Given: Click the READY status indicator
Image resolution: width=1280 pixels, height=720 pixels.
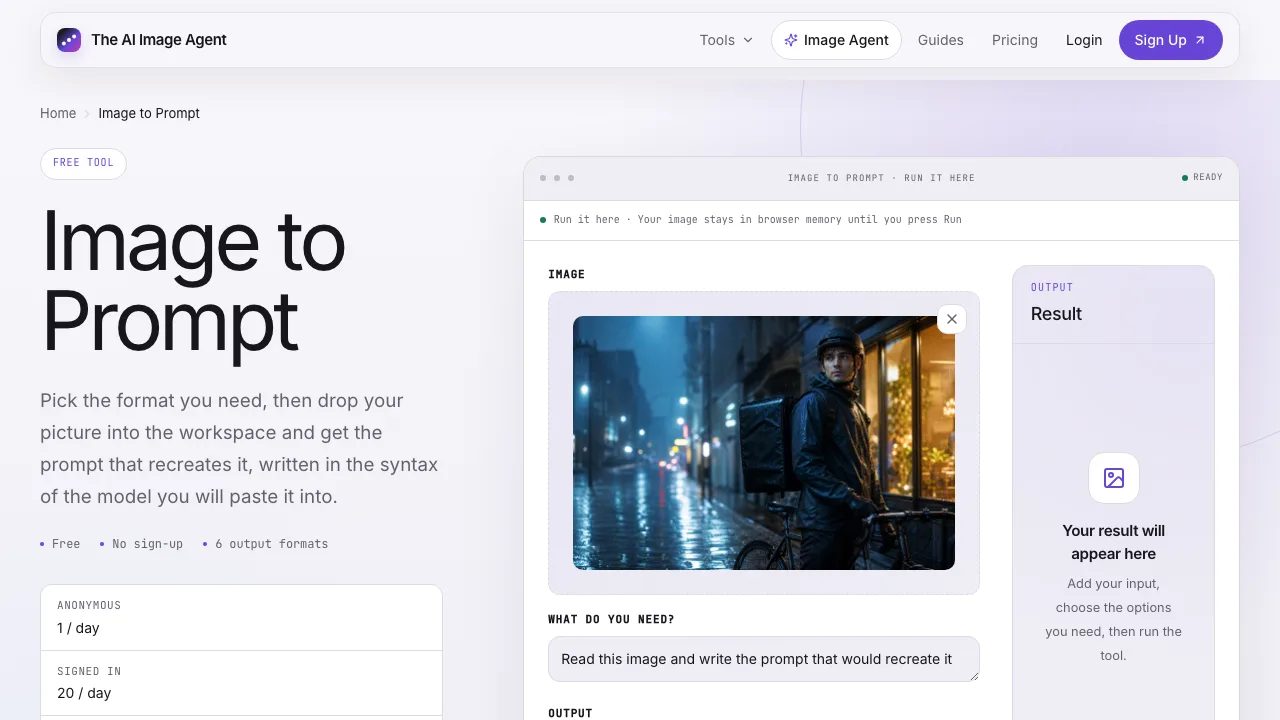Looking at the screenshot, I should [1202, 177].
